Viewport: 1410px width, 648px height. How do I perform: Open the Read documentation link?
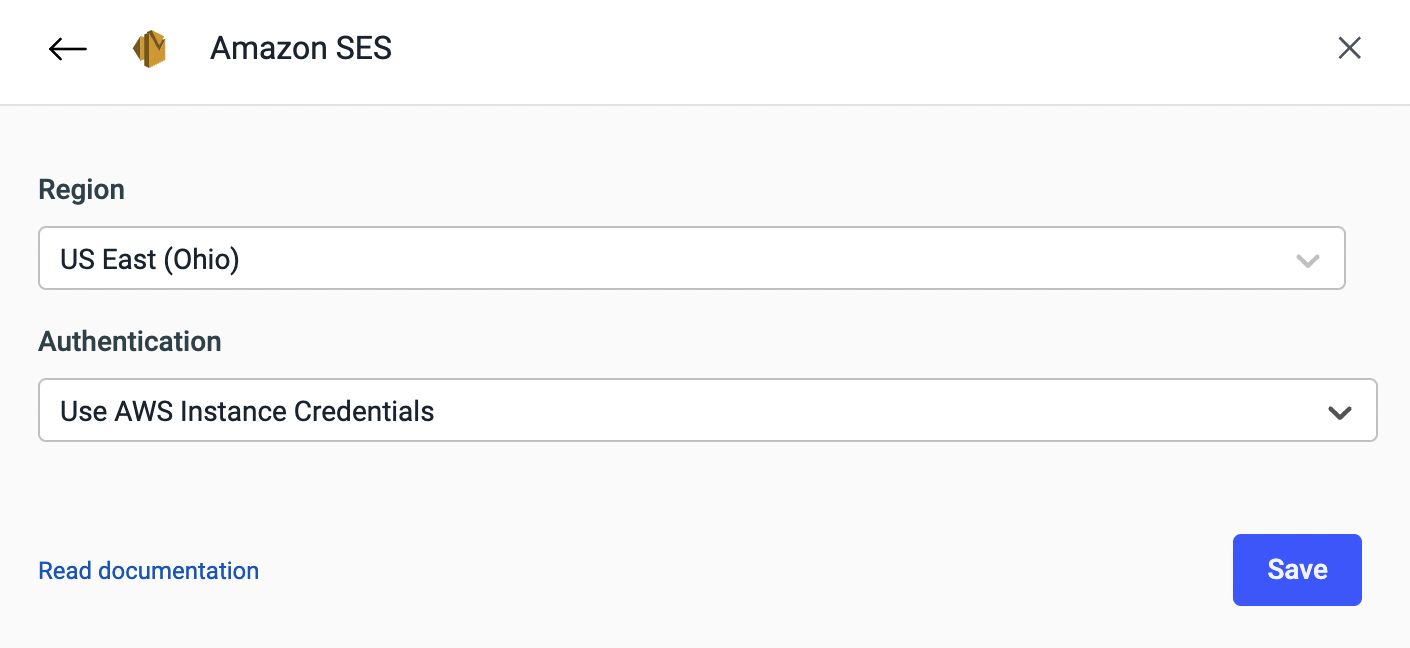point(148,571)
